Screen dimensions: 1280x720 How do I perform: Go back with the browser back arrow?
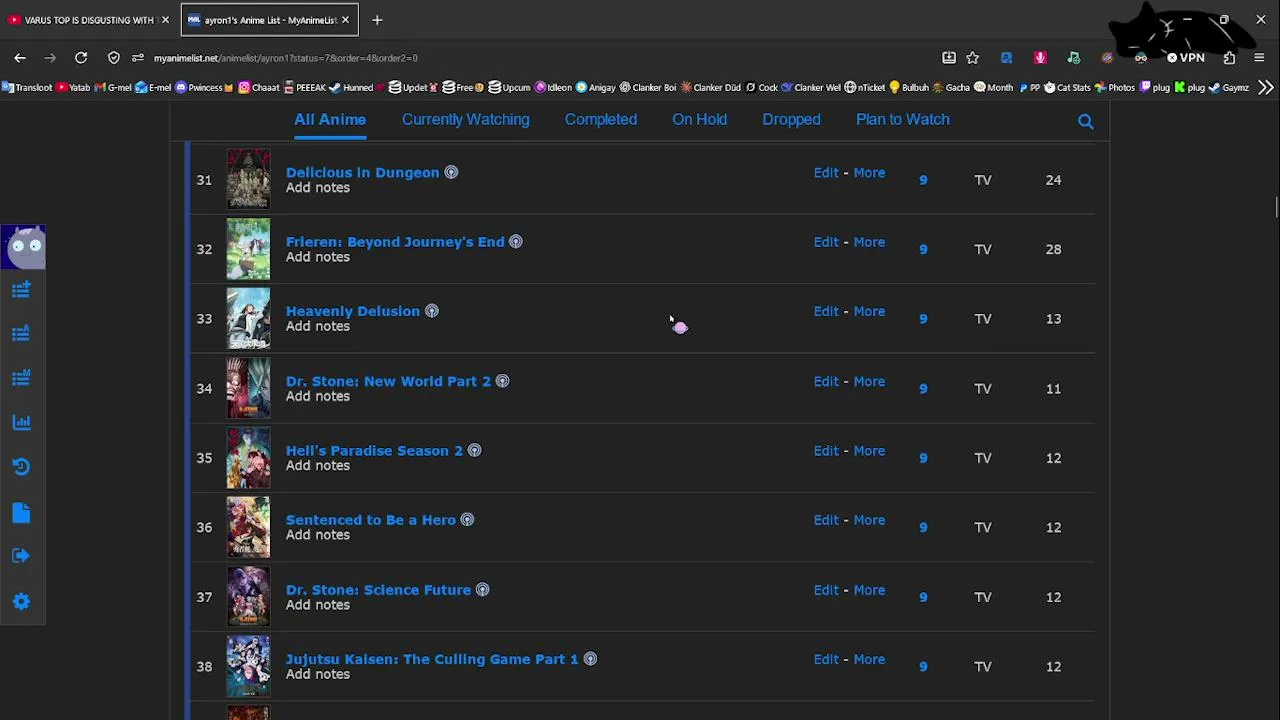(x=20, y=58)
